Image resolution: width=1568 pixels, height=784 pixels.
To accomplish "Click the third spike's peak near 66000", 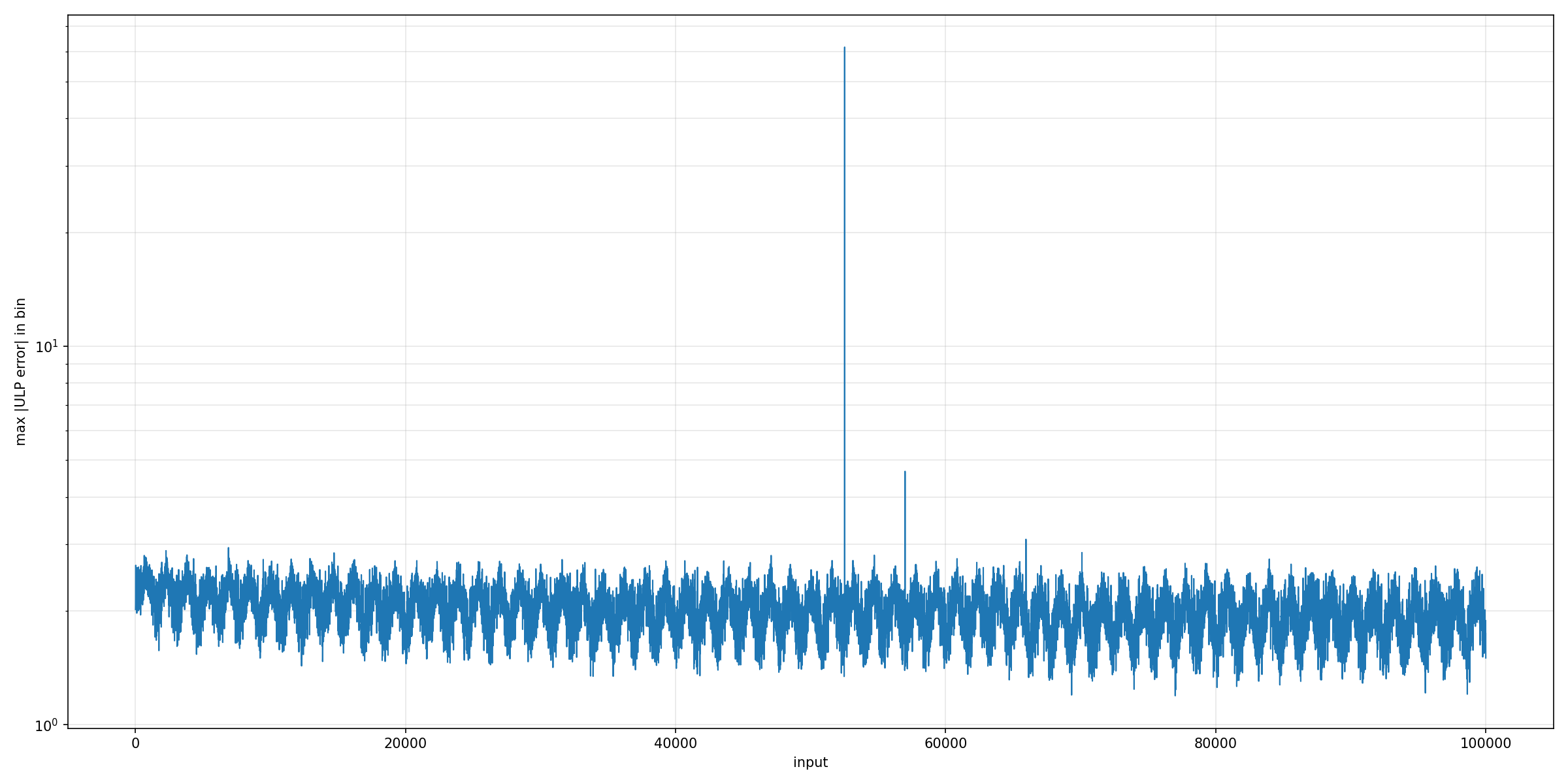I will 1026,540.
